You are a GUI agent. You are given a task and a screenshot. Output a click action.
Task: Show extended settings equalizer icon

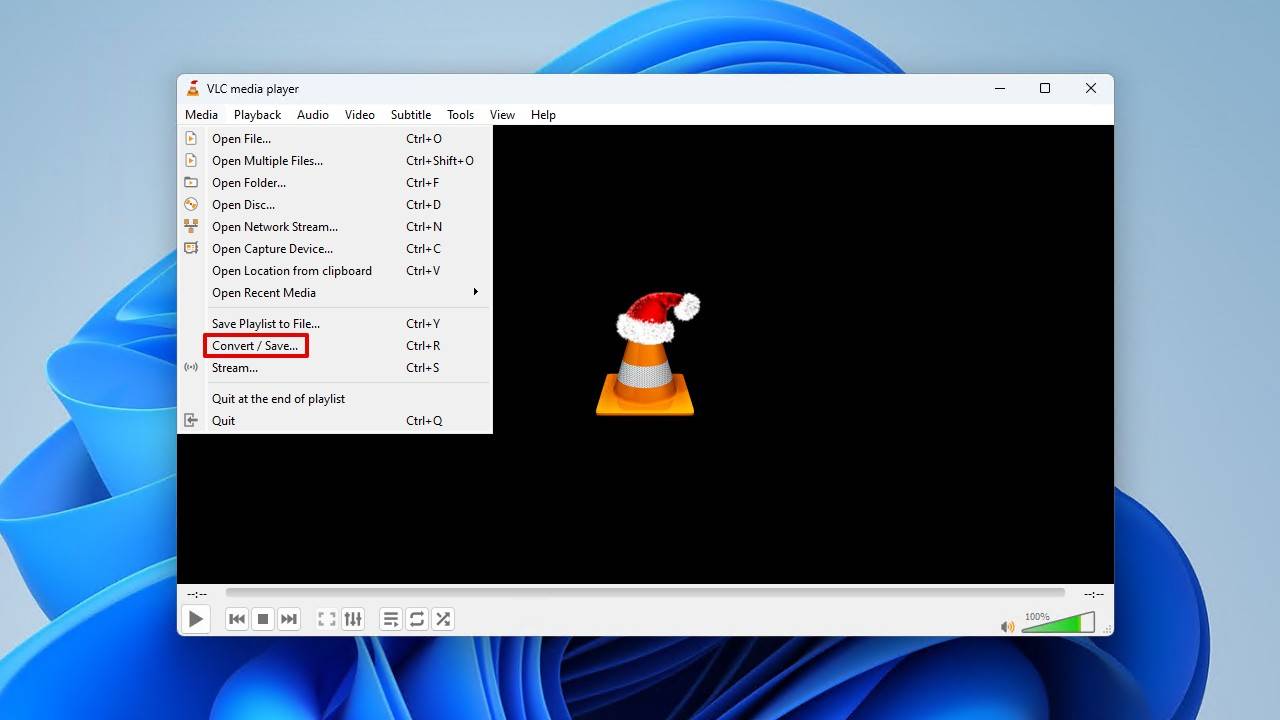tap(353, 619)
